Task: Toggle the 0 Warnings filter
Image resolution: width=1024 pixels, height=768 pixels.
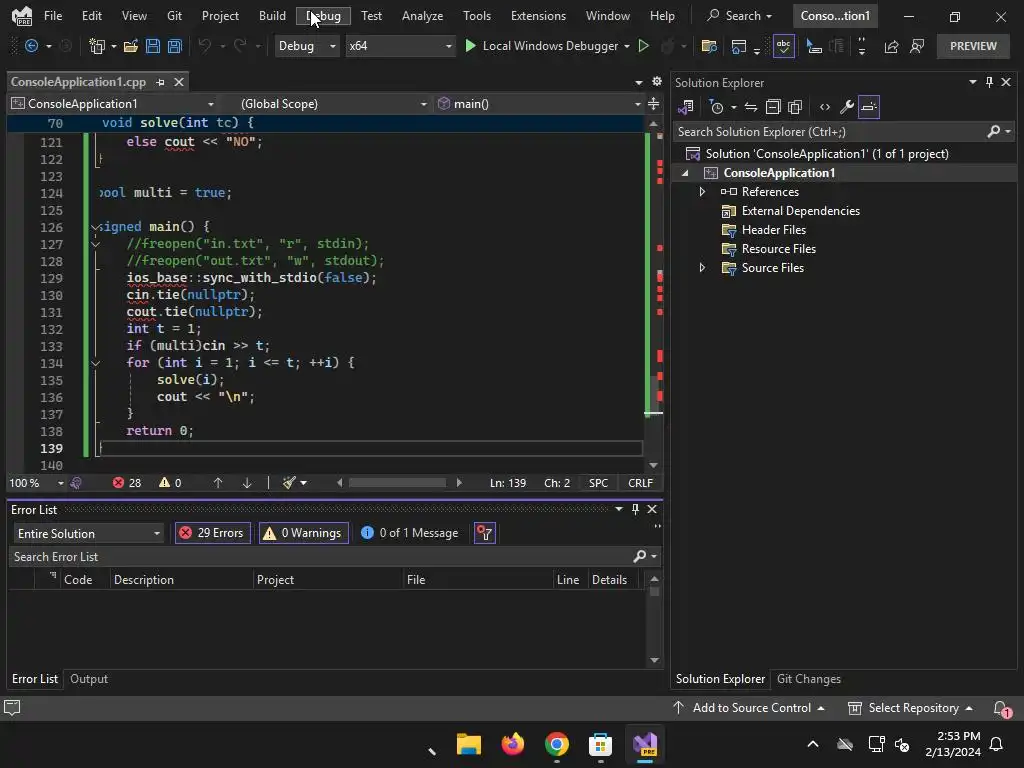Action: click(x=304, y=533)
